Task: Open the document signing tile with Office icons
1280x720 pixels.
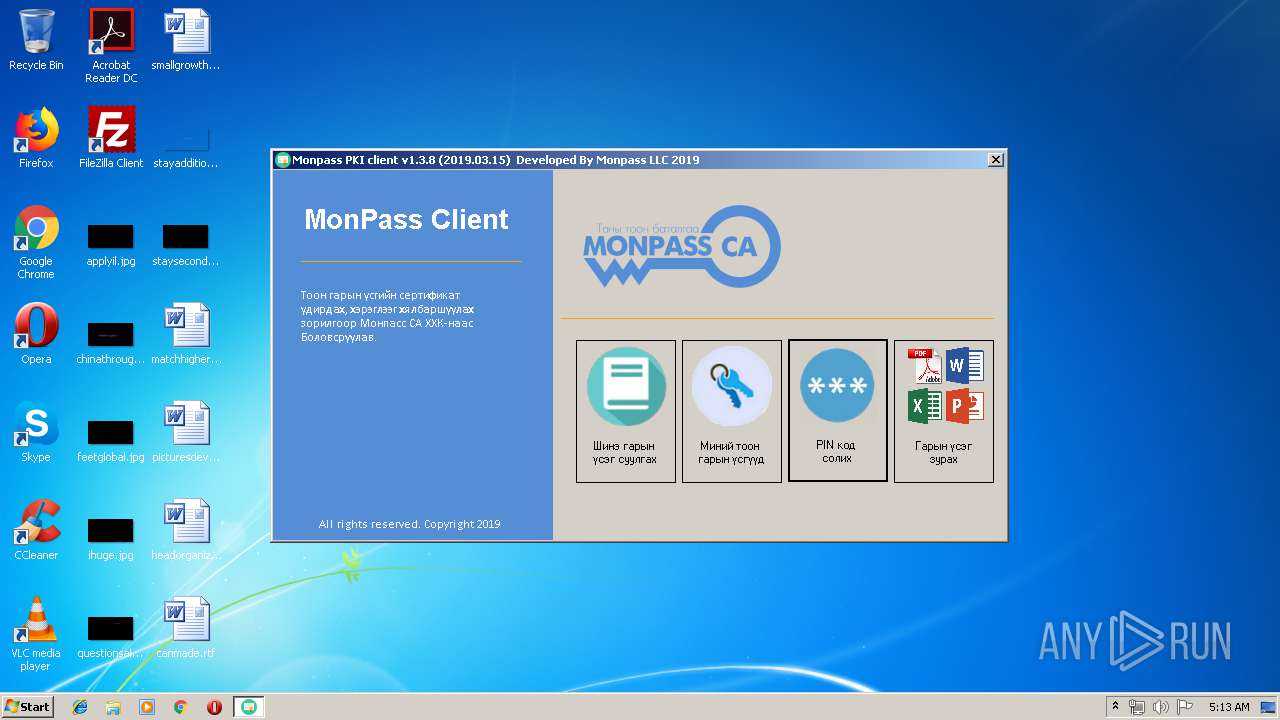Action: (944, 411)
